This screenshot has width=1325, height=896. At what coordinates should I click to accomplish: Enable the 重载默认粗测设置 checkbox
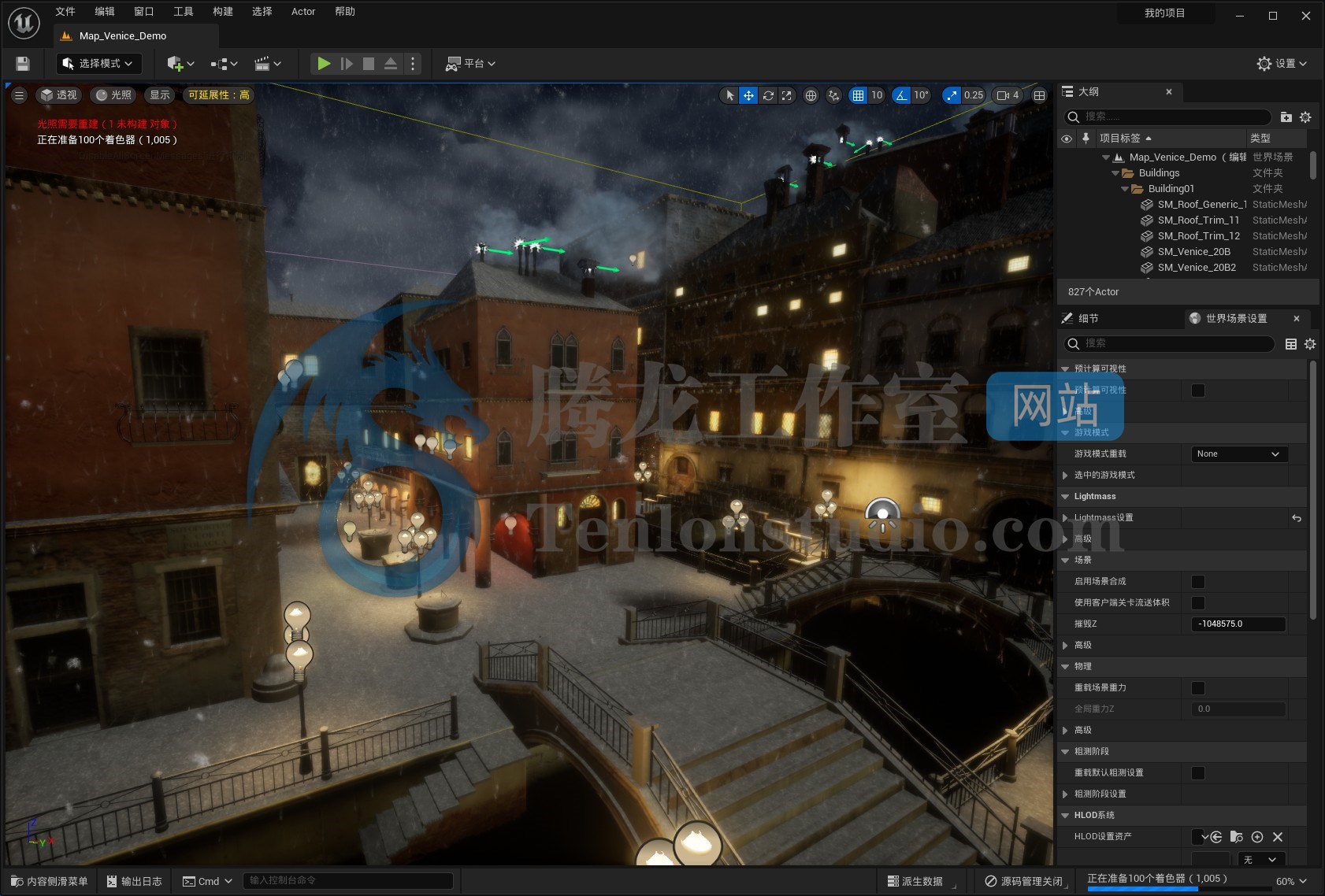point(1198,773)
